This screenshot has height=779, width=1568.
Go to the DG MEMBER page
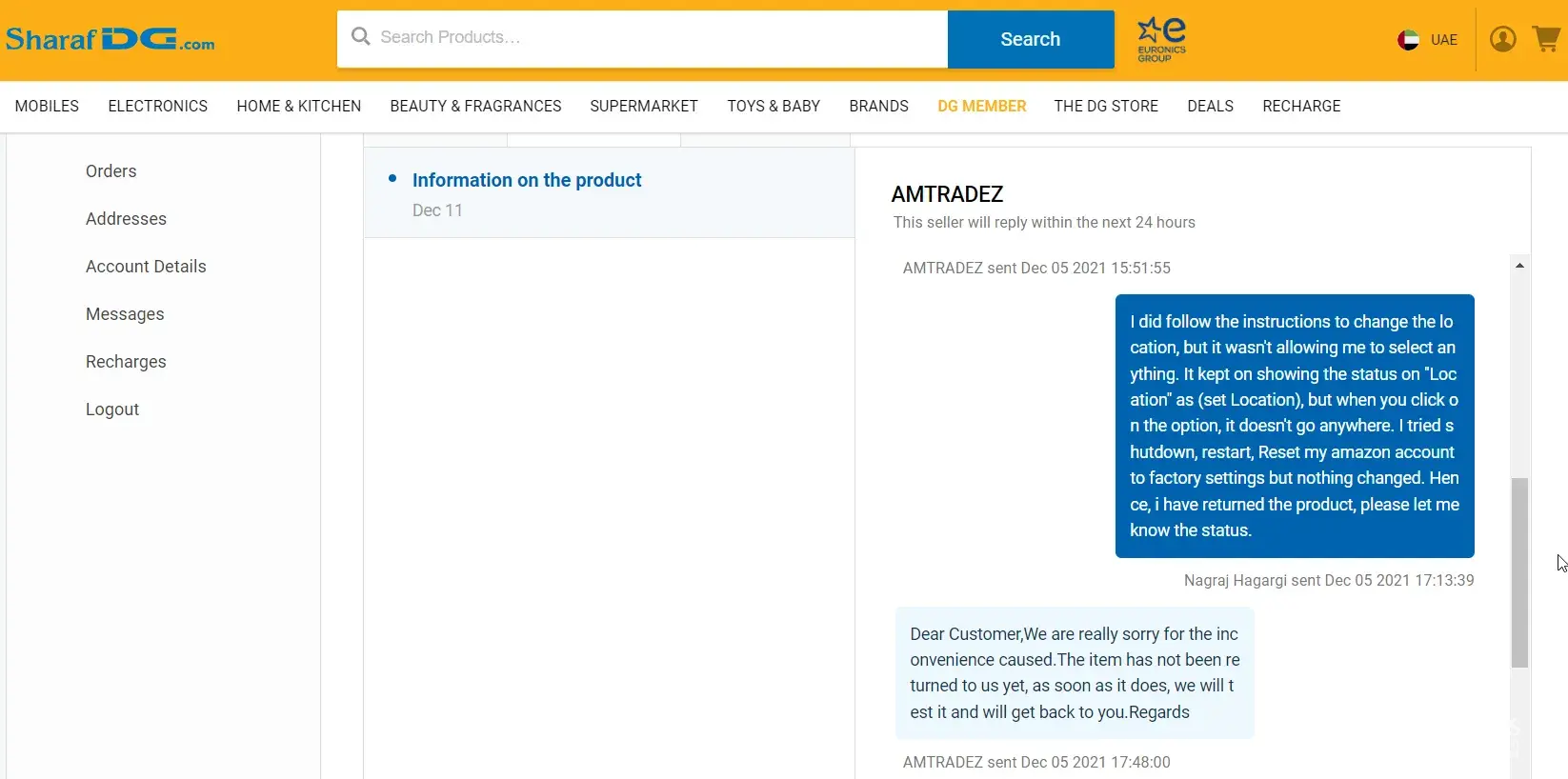[x=981, y=106]
